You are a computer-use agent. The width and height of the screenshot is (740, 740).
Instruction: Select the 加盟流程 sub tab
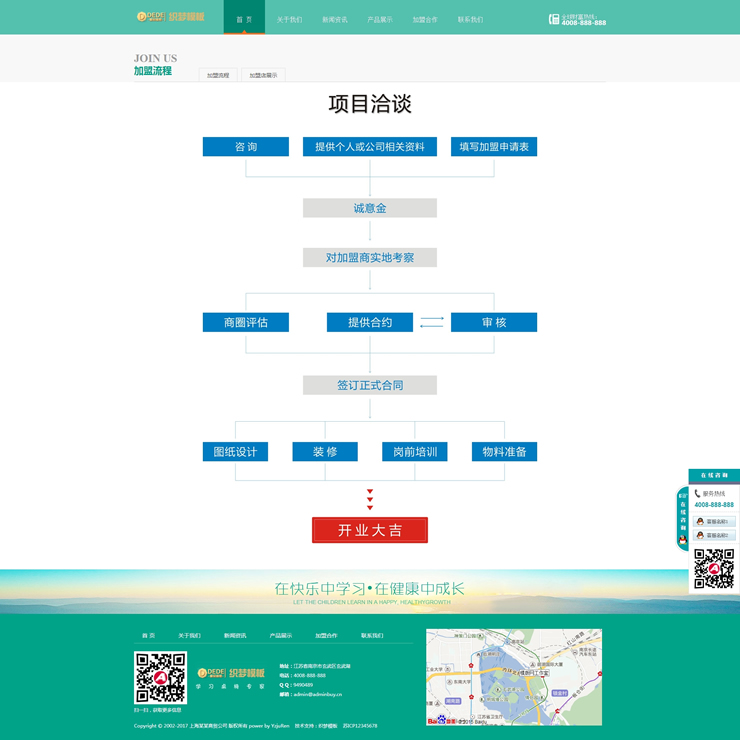[x=218, y=75]
